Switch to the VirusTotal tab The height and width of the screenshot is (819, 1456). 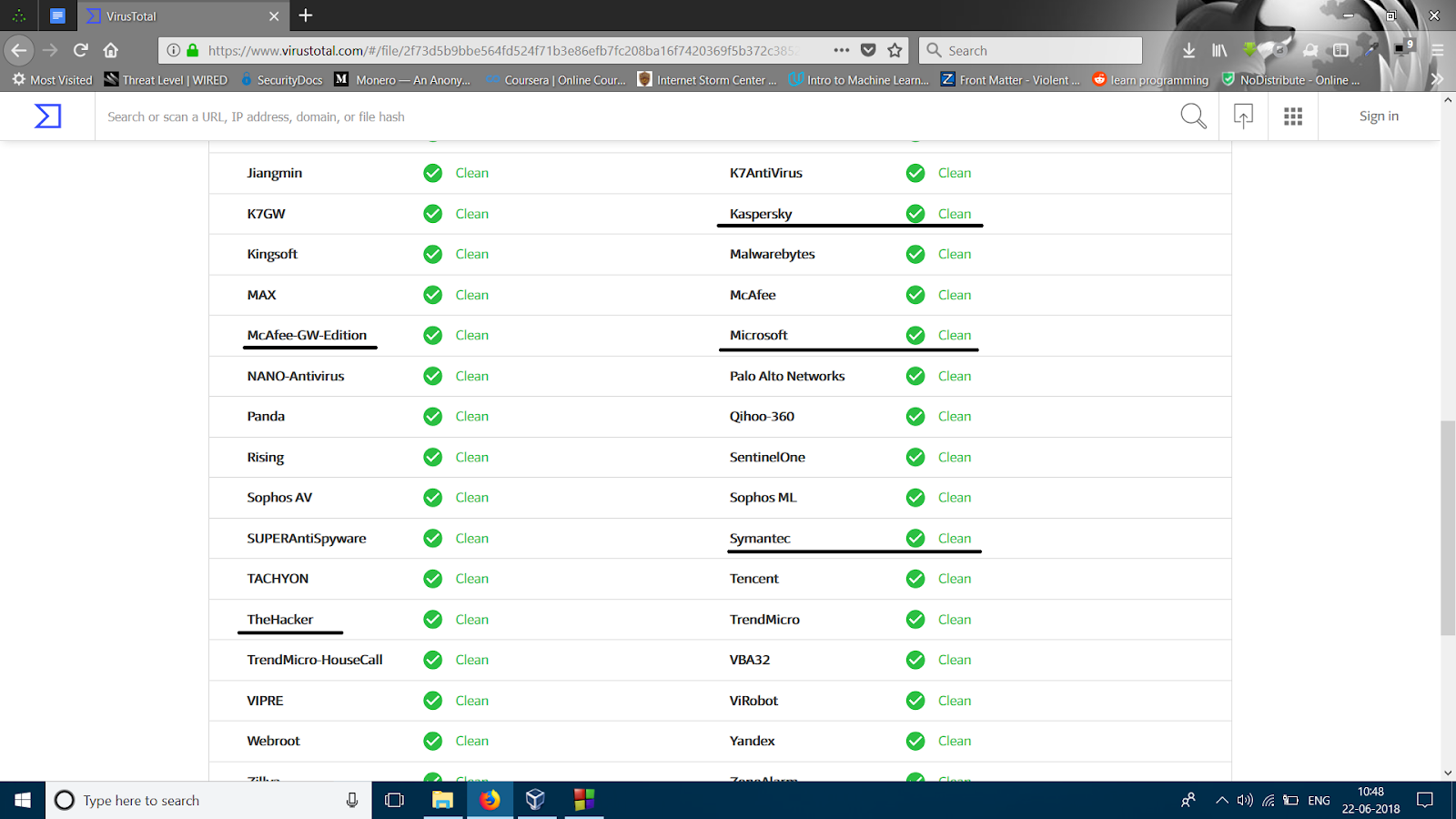pos(183,16)
